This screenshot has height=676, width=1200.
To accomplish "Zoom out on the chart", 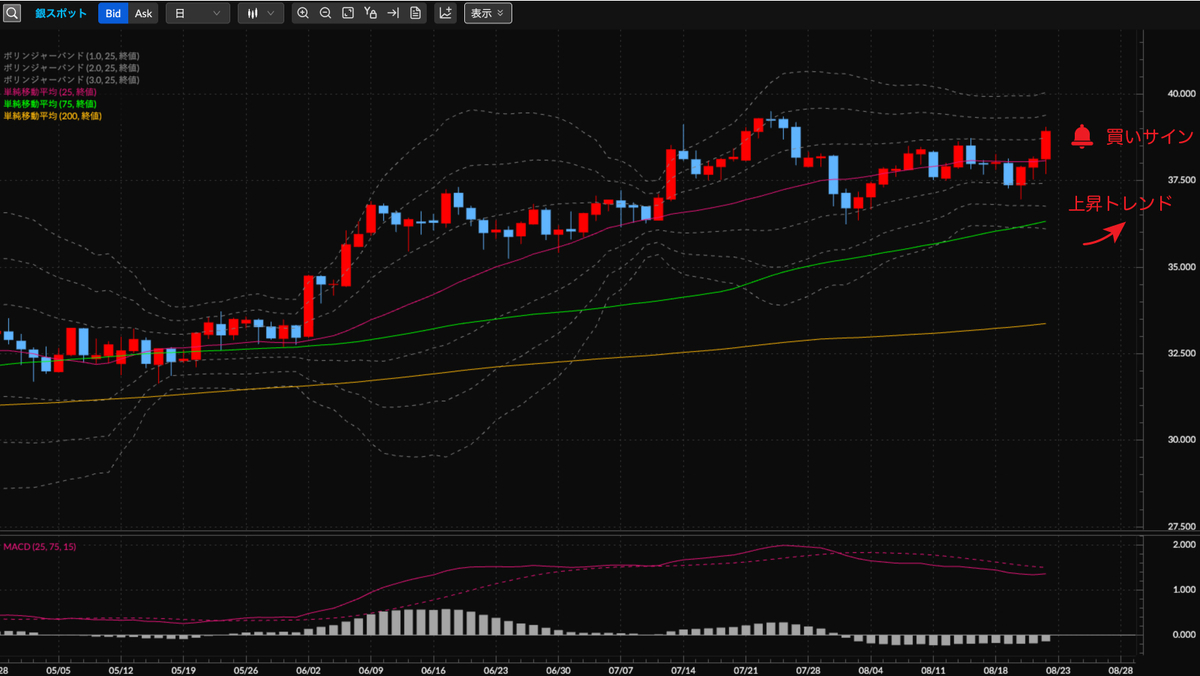I will click(325, 14).
